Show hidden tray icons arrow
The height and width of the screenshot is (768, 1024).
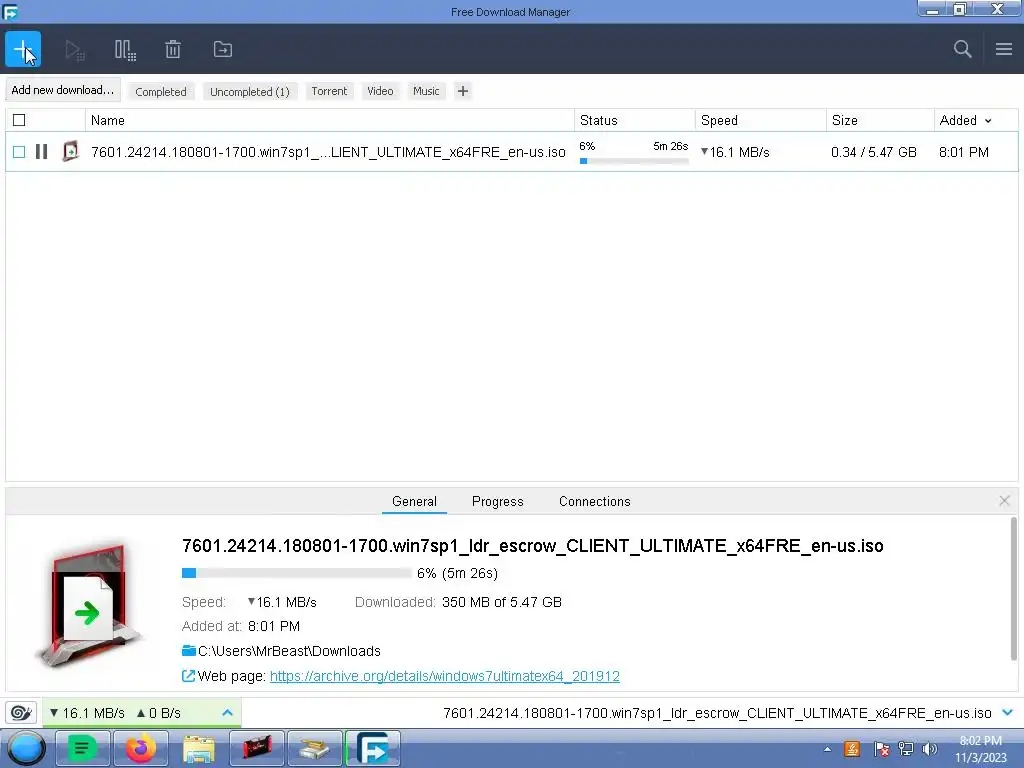(x=827, y=749)
